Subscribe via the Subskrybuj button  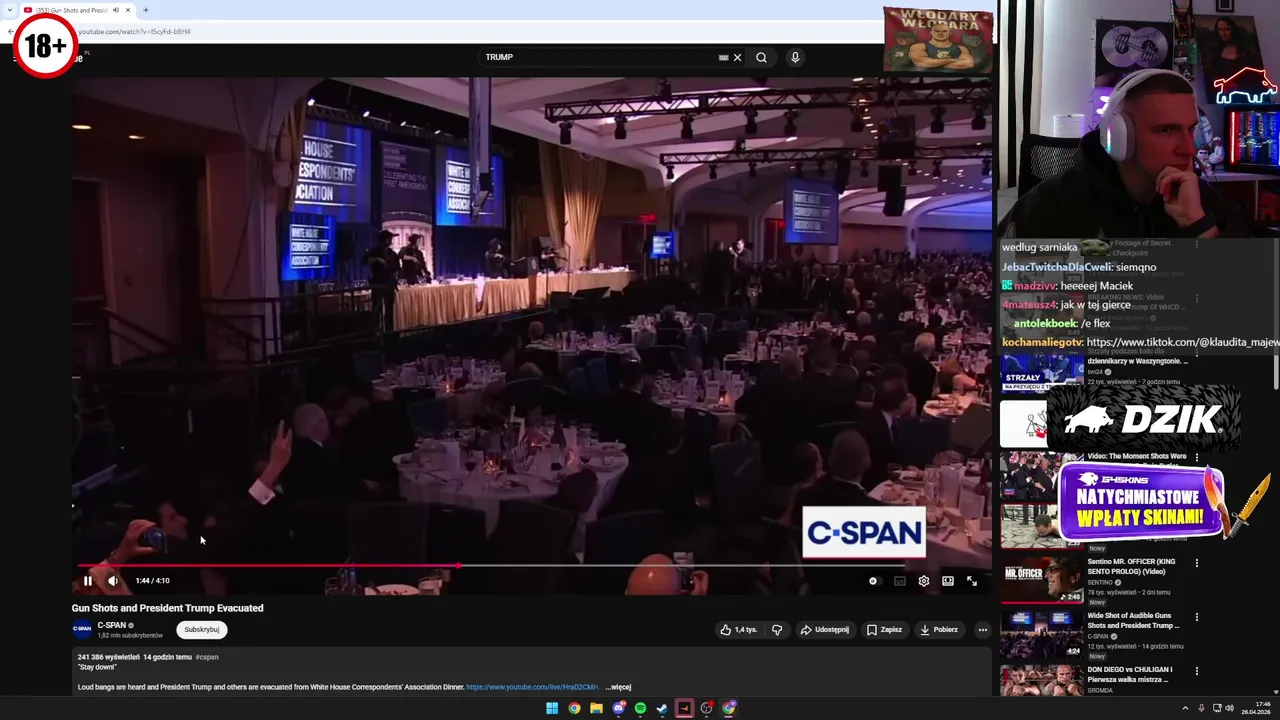click(201, 630)
